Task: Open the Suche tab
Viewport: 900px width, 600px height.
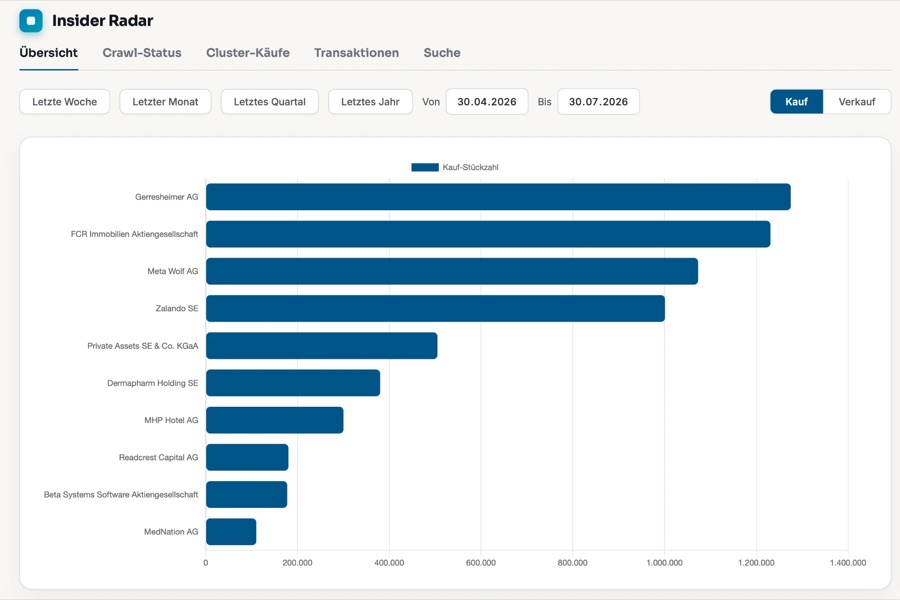Action: (442, 53)
